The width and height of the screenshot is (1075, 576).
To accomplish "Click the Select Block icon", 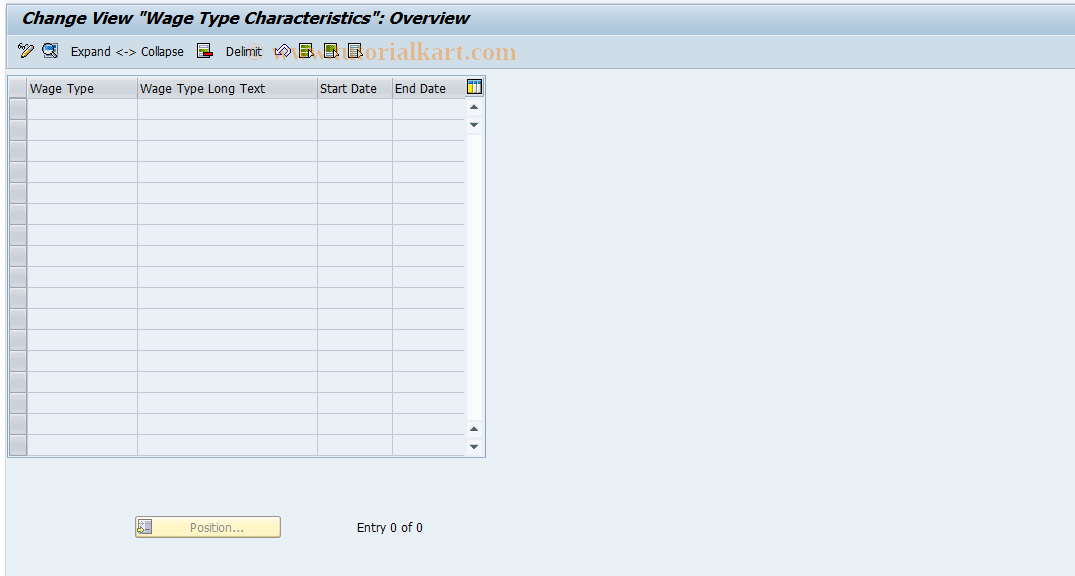I will coord(331,51).
